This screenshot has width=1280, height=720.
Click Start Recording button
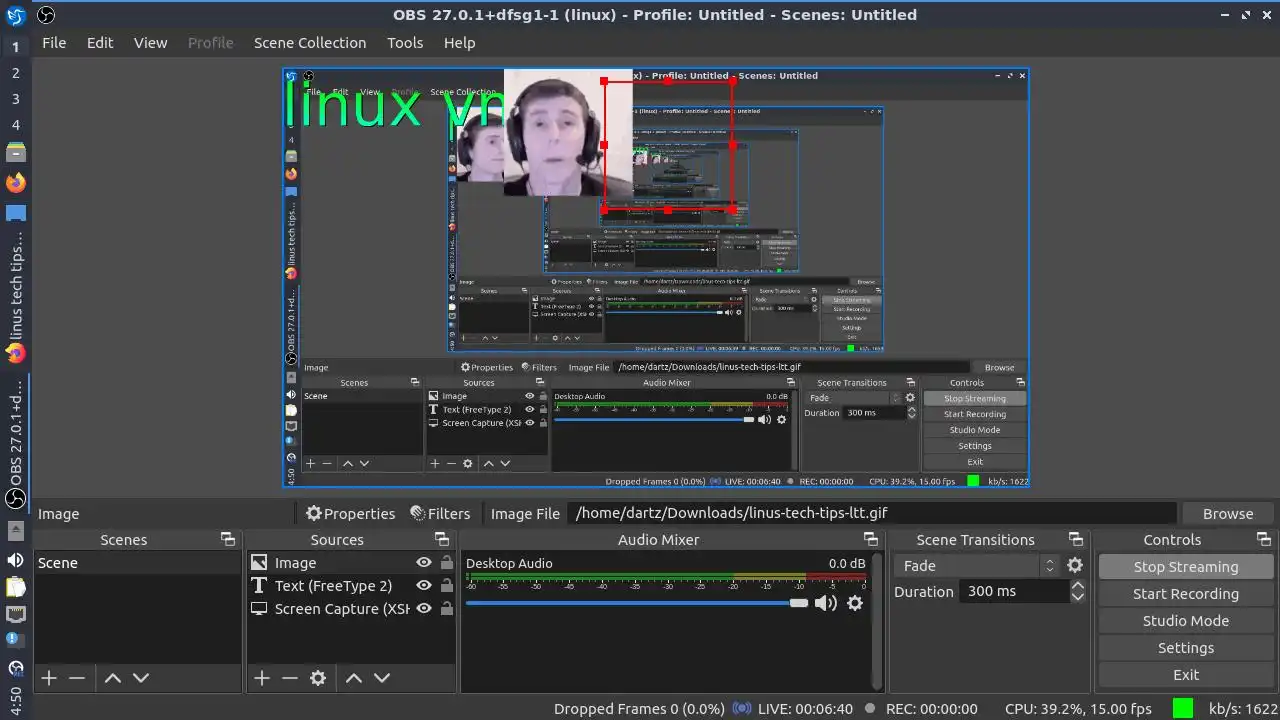[1186, 594]
